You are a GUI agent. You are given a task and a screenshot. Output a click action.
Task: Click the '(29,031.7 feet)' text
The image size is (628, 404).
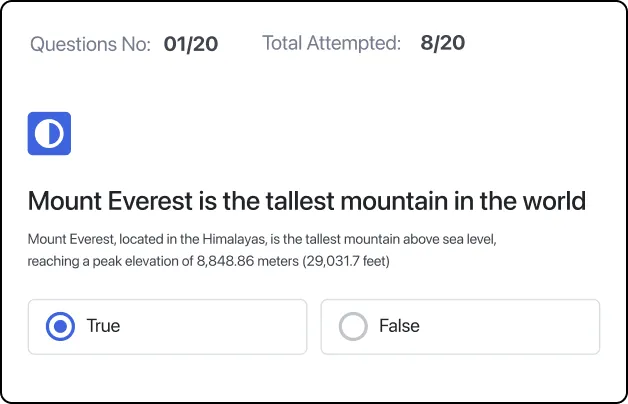pos(346,261)
